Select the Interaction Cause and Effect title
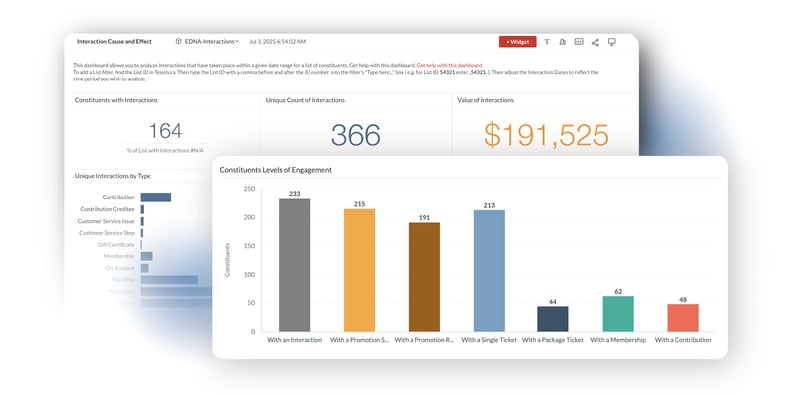 (114, 41)
